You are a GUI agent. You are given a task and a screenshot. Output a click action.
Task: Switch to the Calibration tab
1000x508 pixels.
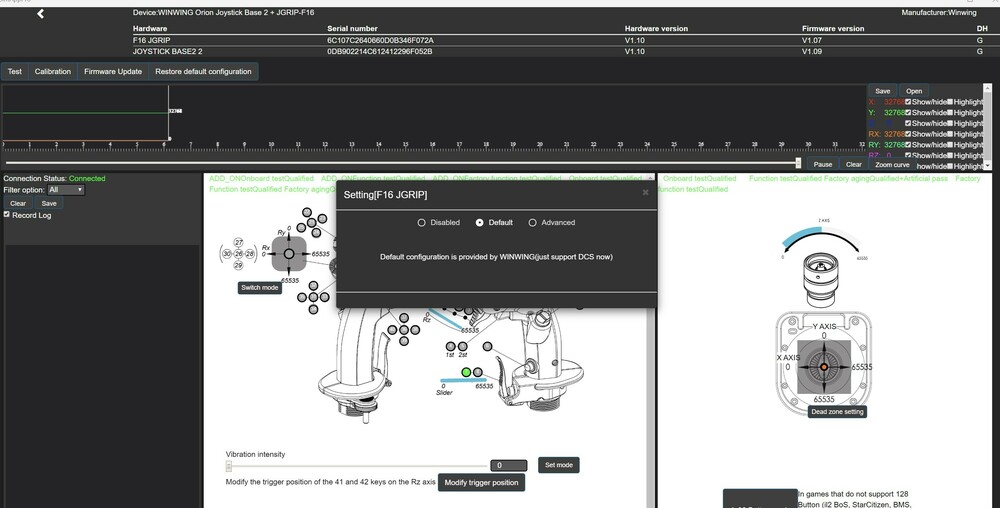[53, 71]
